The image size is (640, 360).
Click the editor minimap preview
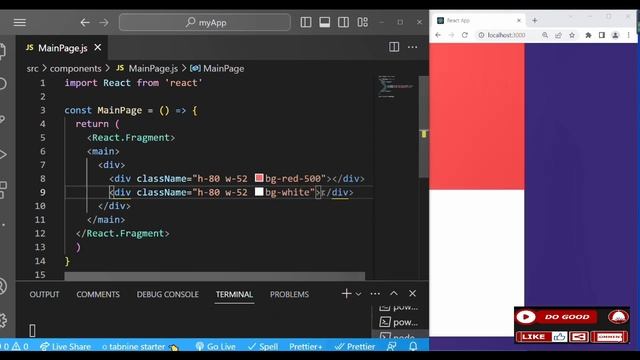(x=395, y=87)
